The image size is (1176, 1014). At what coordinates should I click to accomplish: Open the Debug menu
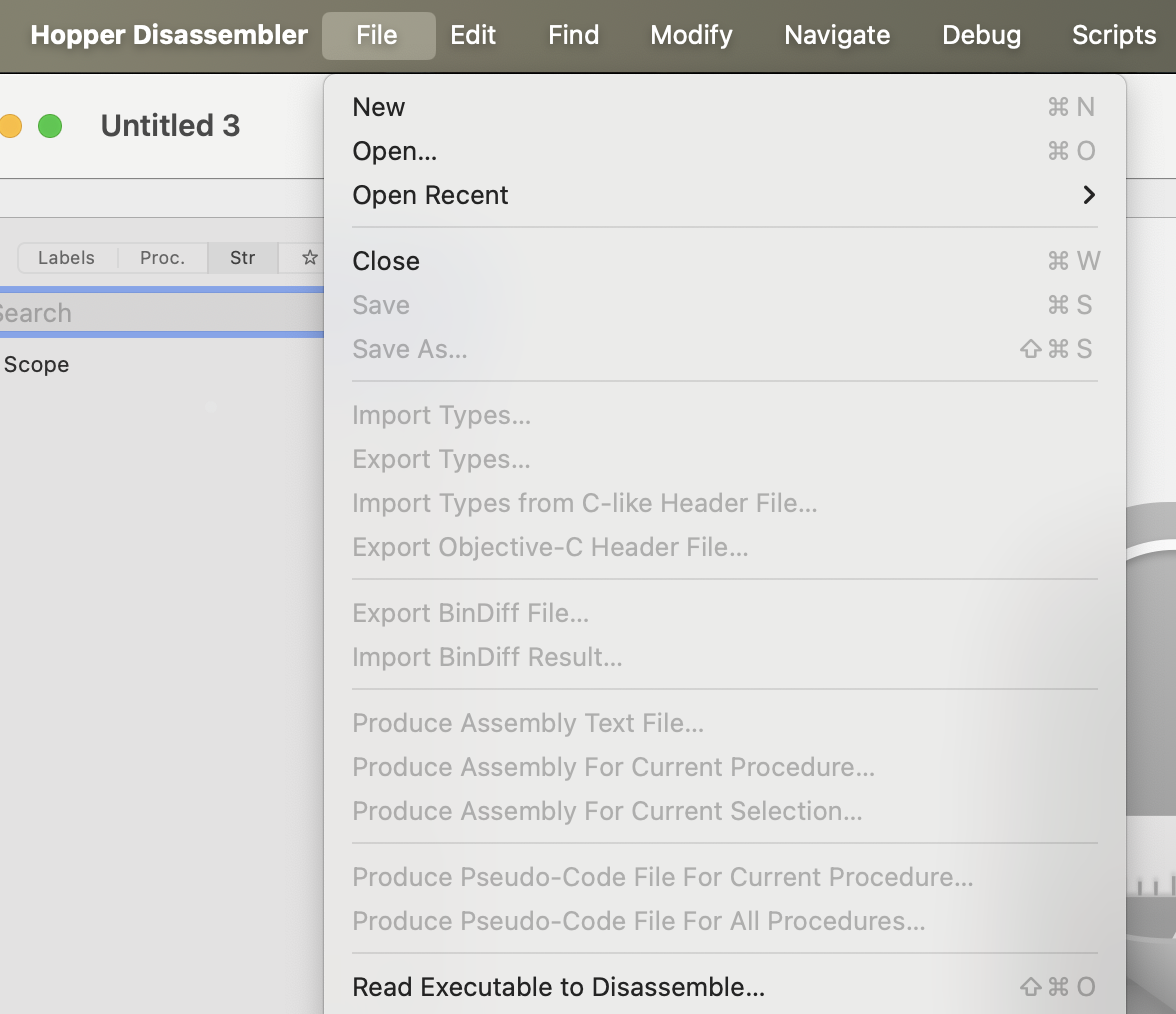(x=981, y=35)
